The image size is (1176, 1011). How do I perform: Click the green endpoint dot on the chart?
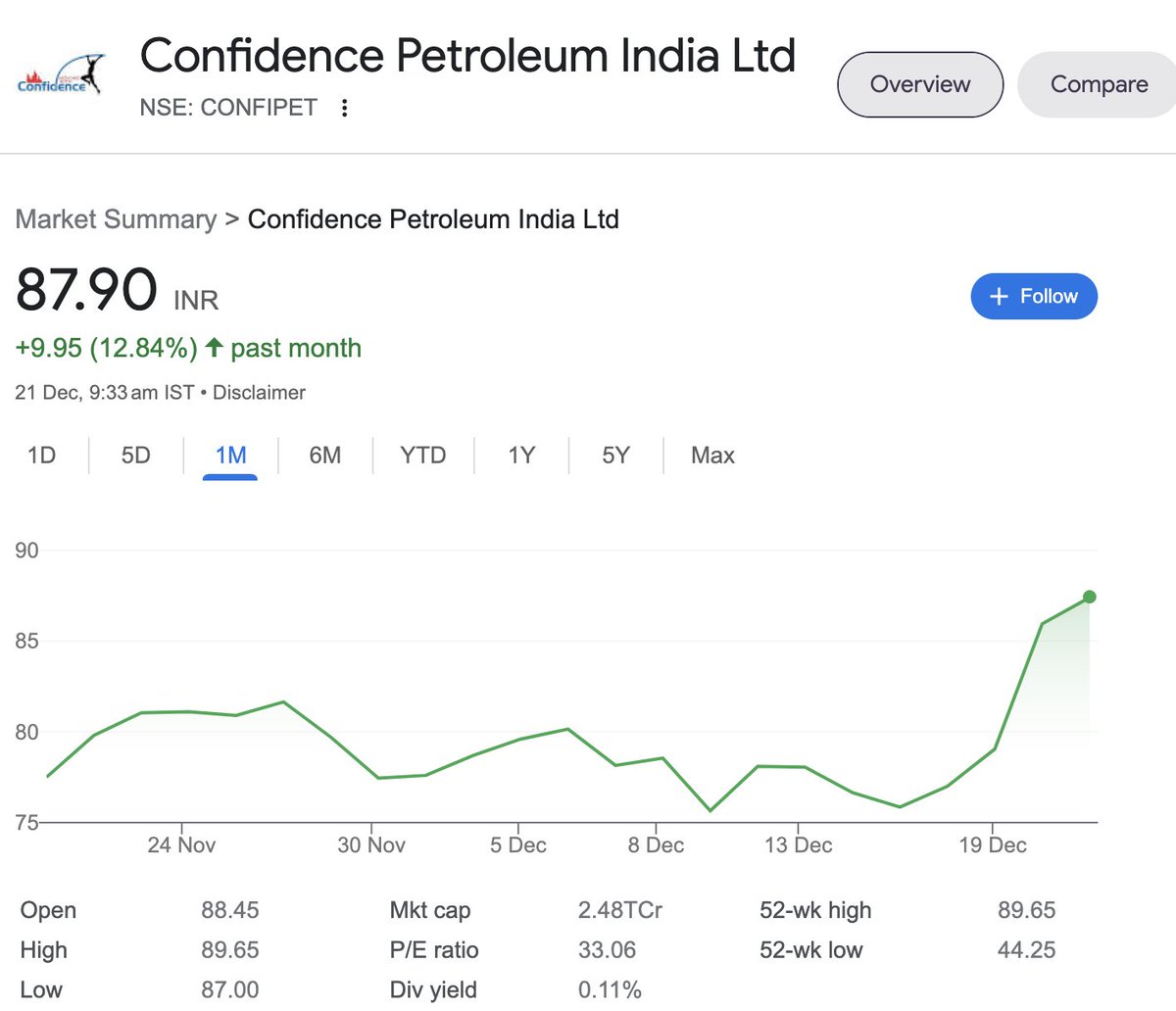coord(1089,597)
